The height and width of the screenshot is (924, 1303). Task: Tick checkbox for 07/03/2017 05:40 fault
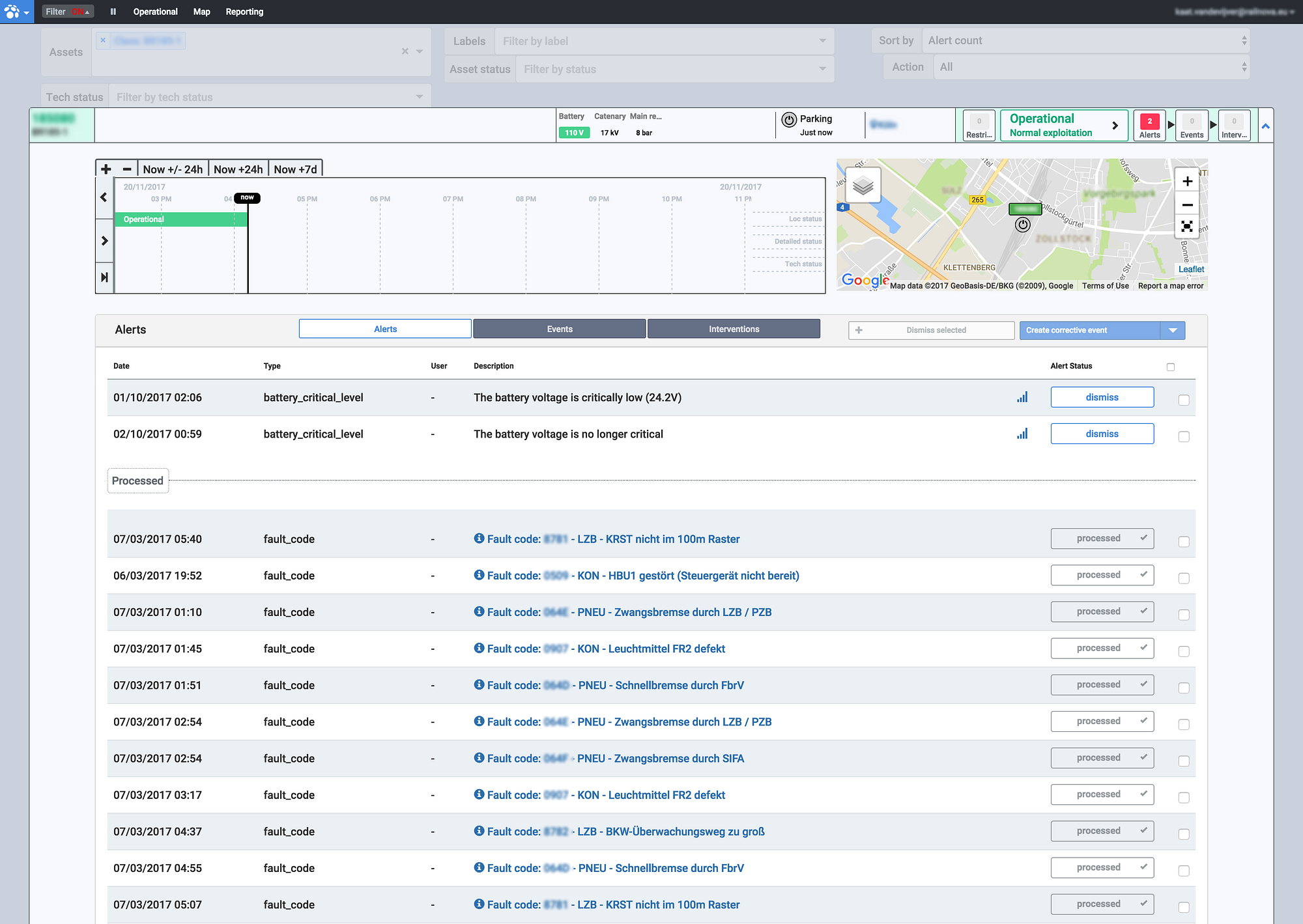tap(1184, 542)
